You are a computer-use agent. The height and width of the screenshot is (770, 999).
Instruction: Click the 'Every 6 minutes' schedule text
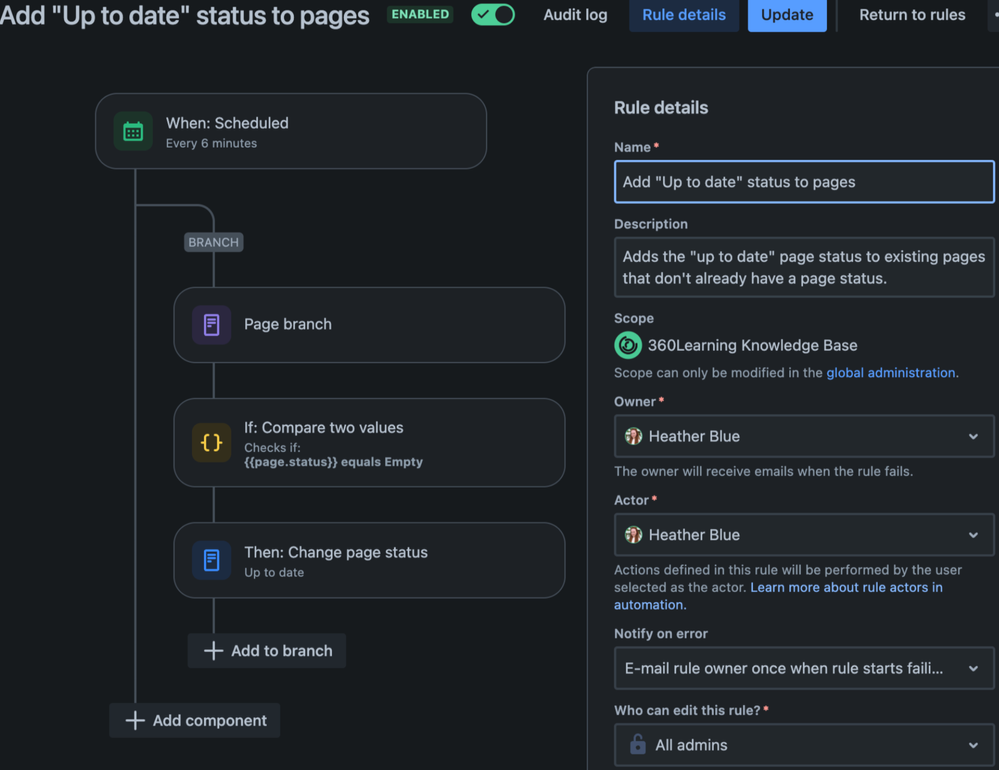pyautogui.click(x=212, y=144)
